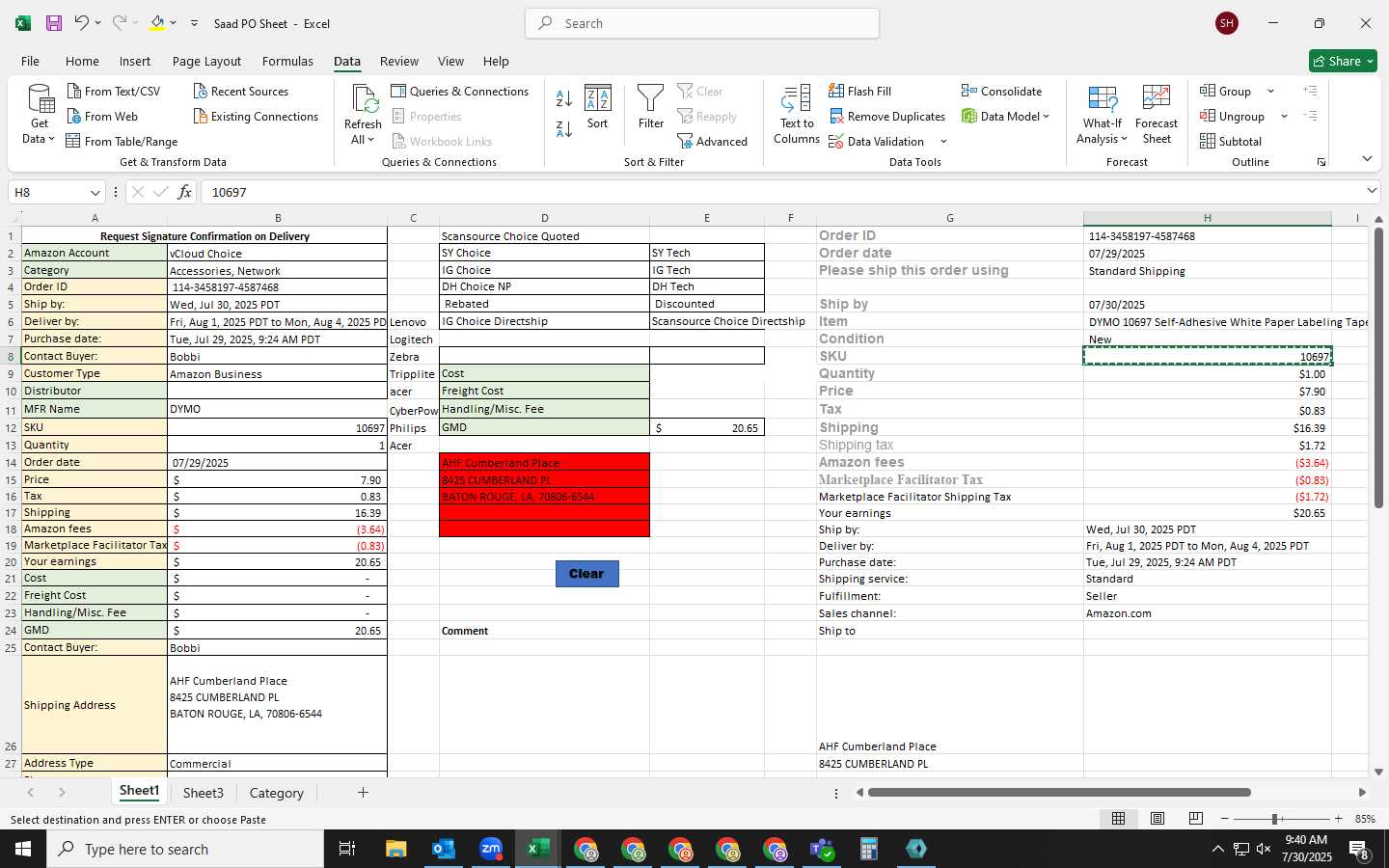Switch to Normal view in status bar
Viewport: 1389px width, 868px height.
pos(1118,819)
